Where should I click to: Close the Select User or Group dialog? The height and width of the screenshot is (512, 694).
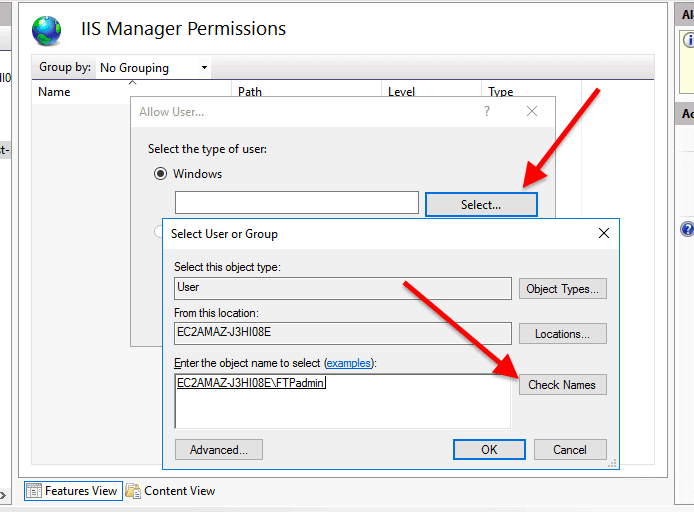click(603, 234)
